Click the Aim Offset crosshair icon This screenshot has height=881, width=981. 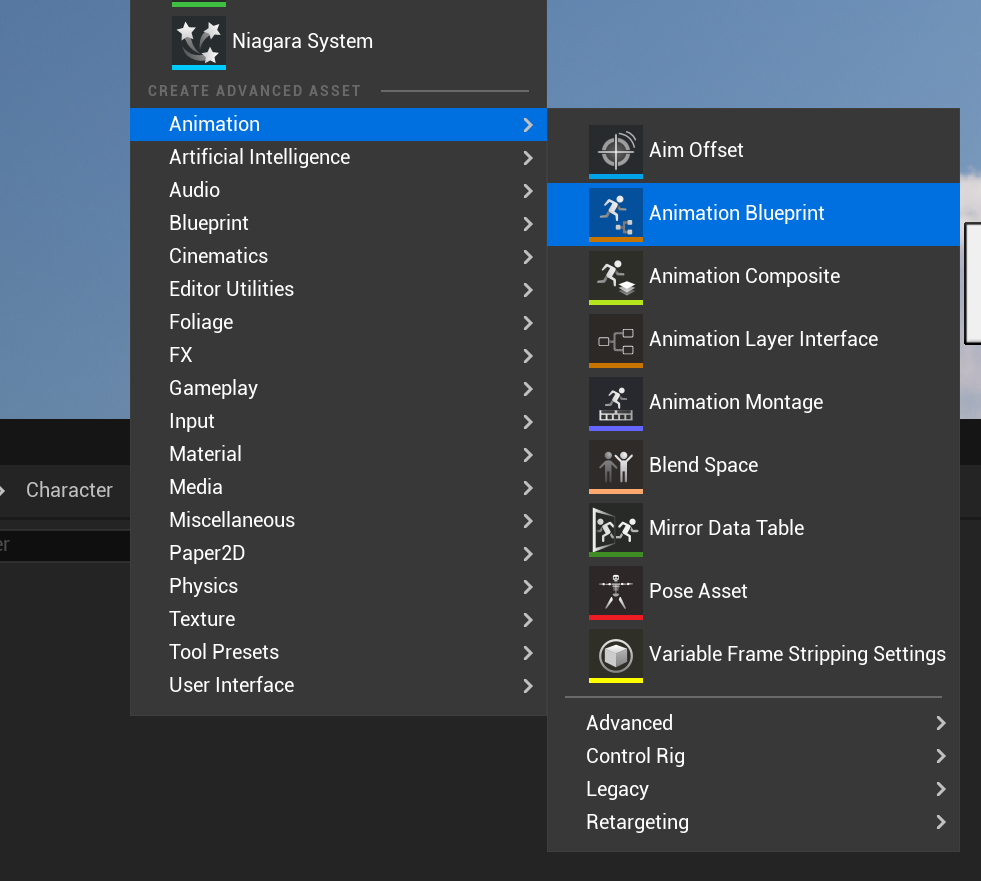click(x=616, y=151)
